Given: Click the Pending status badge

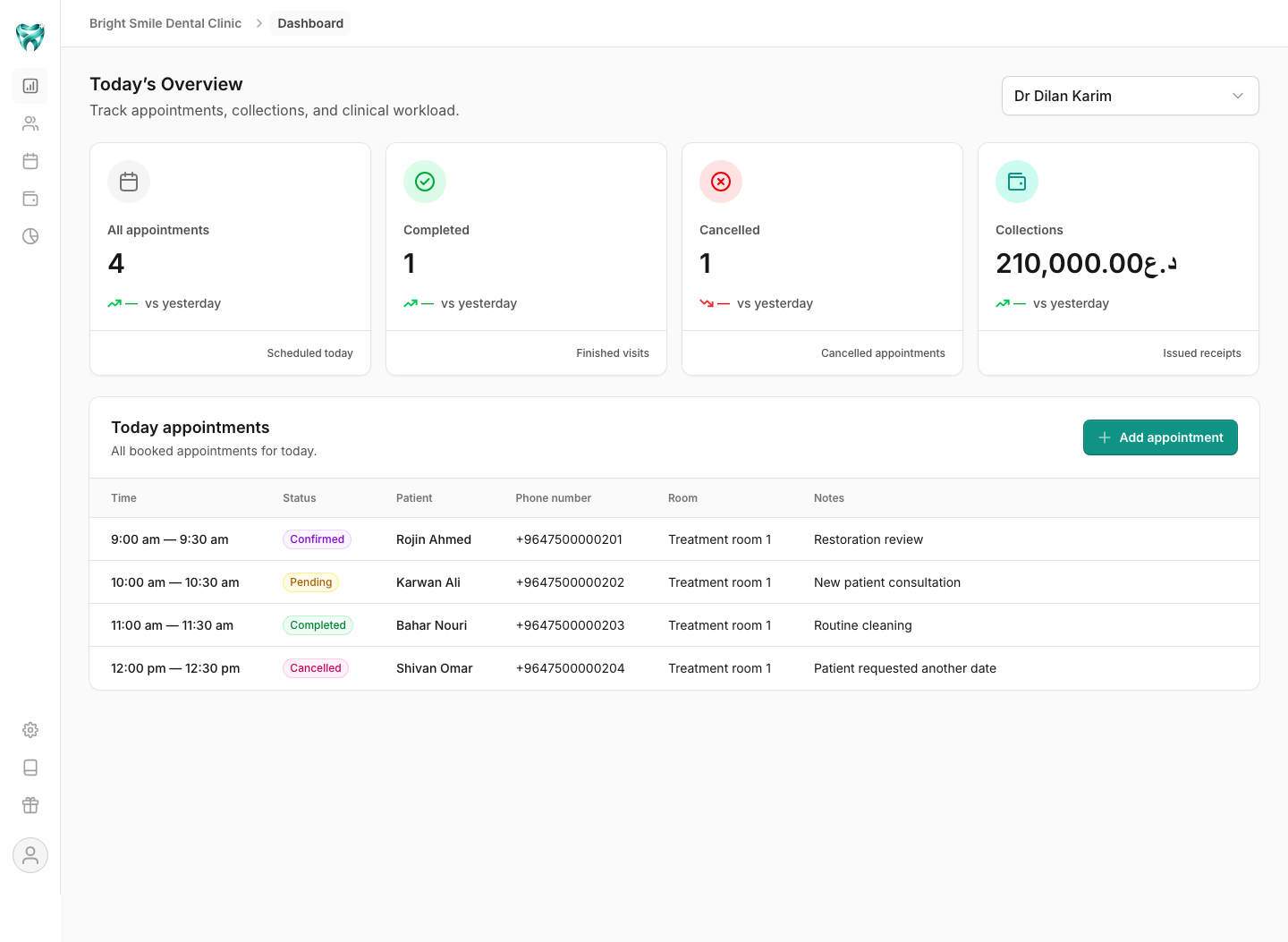Looking at the screenshot, I should [311, 582].
